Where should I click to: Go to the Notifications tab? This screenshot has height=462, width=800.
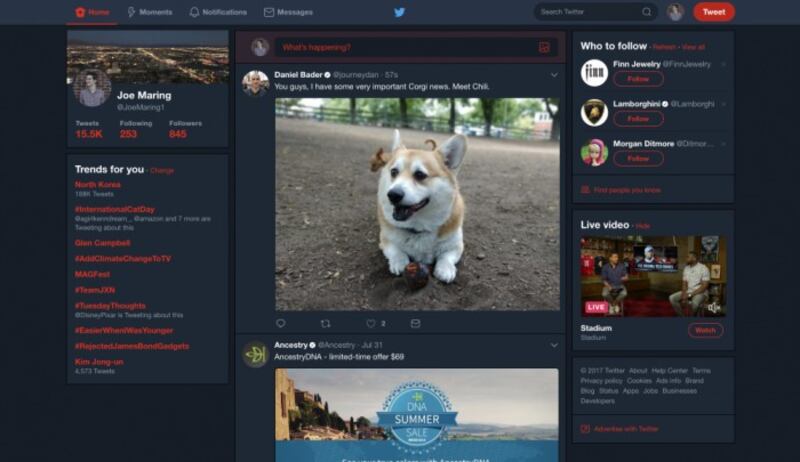coord(218,12)
